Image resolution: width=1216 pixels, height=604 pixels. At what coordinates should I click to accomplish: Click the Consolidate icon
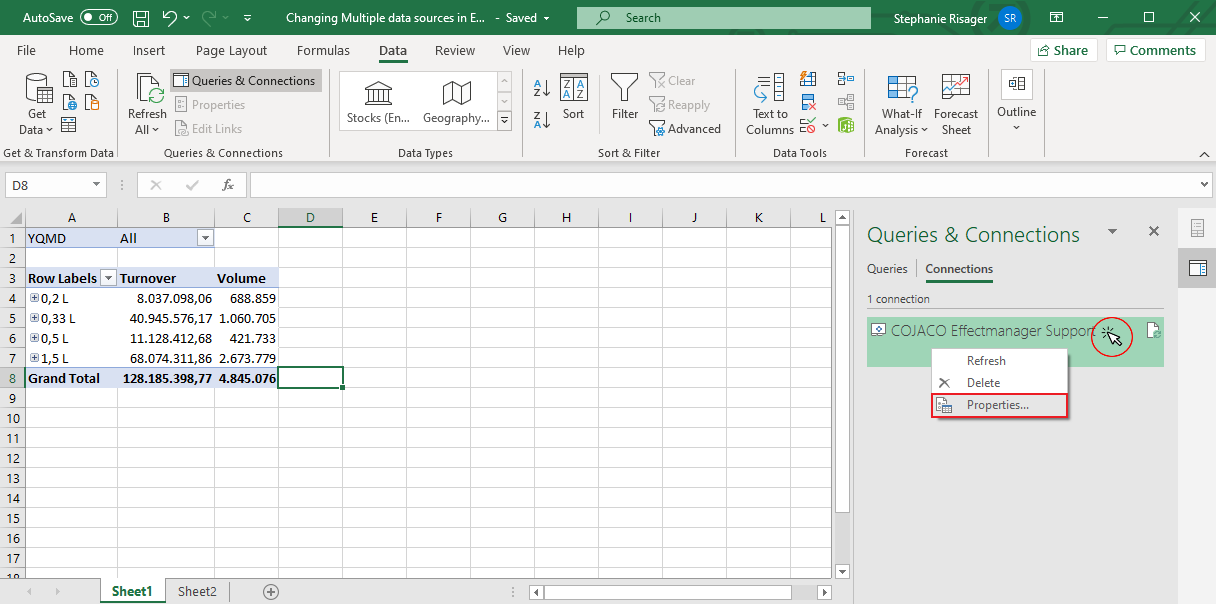coord(845,79)
